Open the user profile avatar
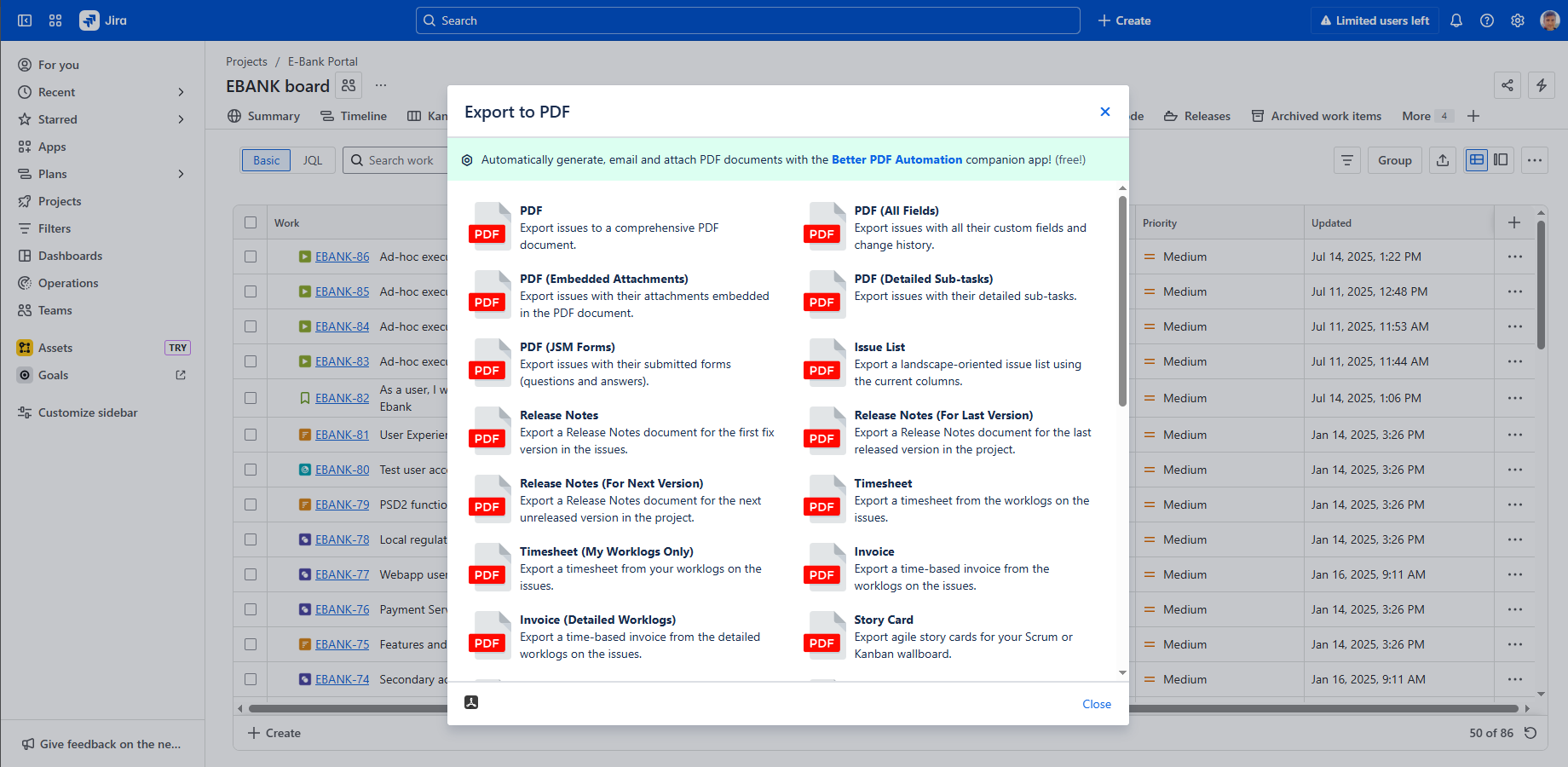The image size is (1568, 767). pos(1550,20)
